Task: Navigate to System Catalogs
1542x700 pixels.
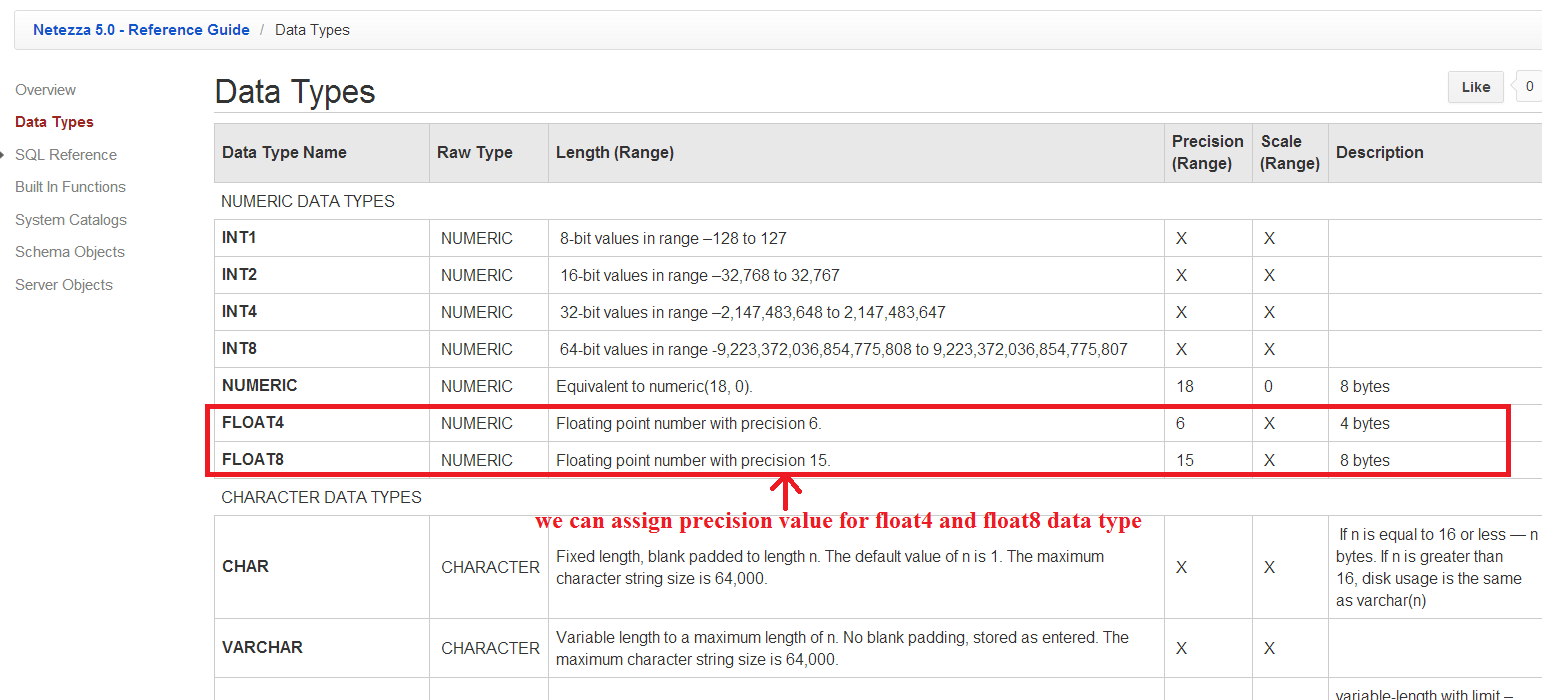Action: pyautogui.click(x=71, y=220)
